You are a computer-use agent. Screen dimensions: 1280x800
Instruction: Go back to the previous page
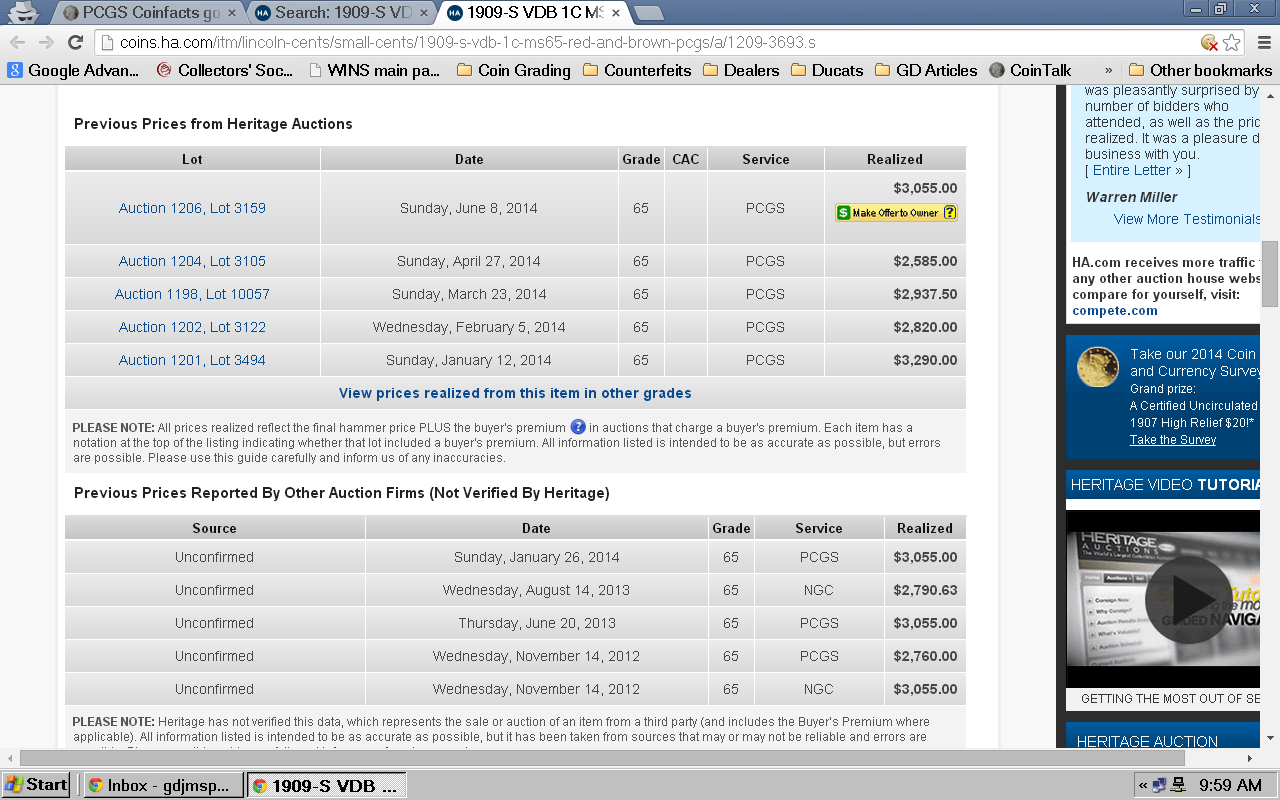[x=18, y=42]
